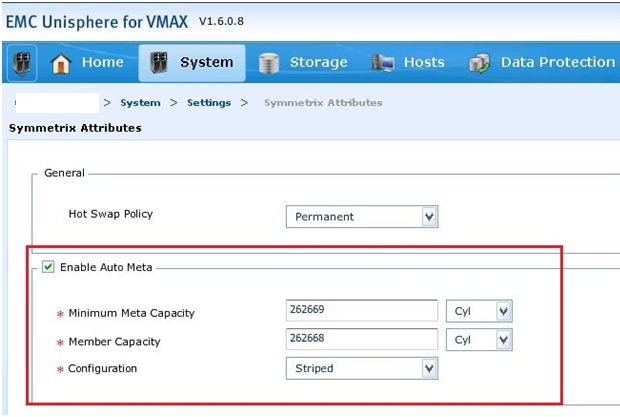The width and height of the screenshot is (620, 417).
Task: Expand the Configuration Striped dropdown
Action: [429, 368]
